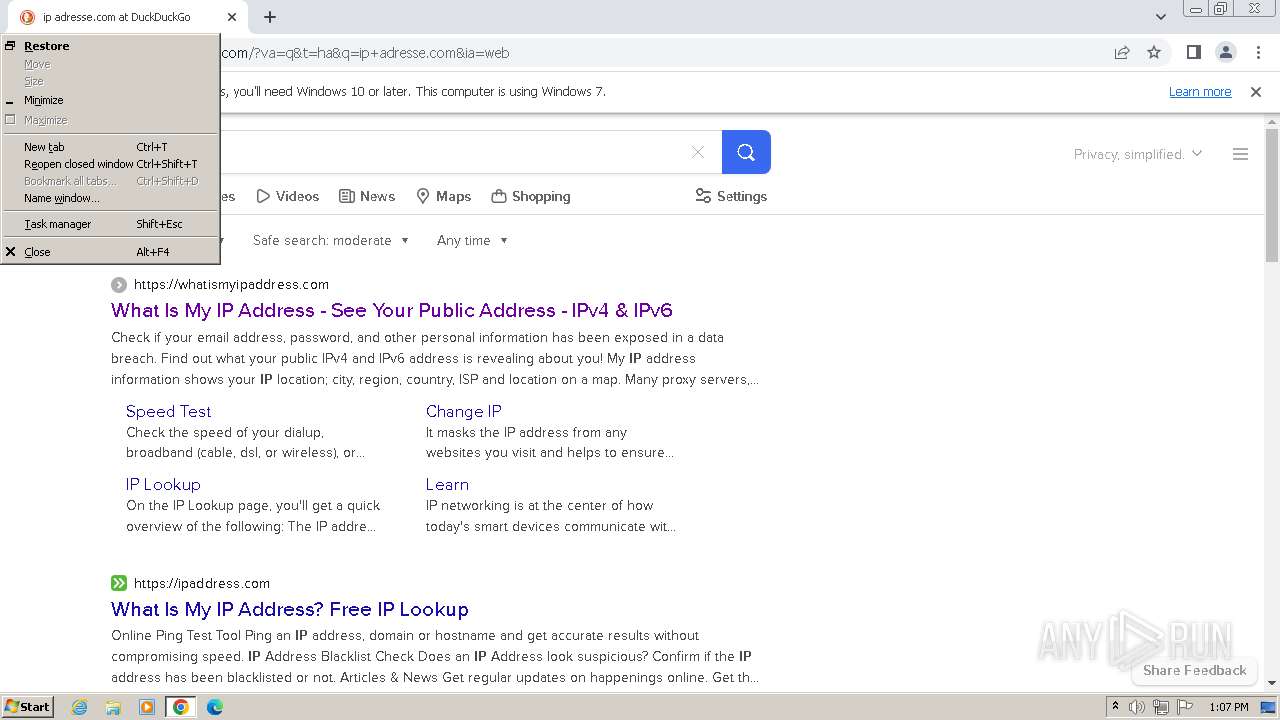Viewport: 1280px width, 720px height.
Task: Open the Learn sublink
Action: tap(447, 484)
